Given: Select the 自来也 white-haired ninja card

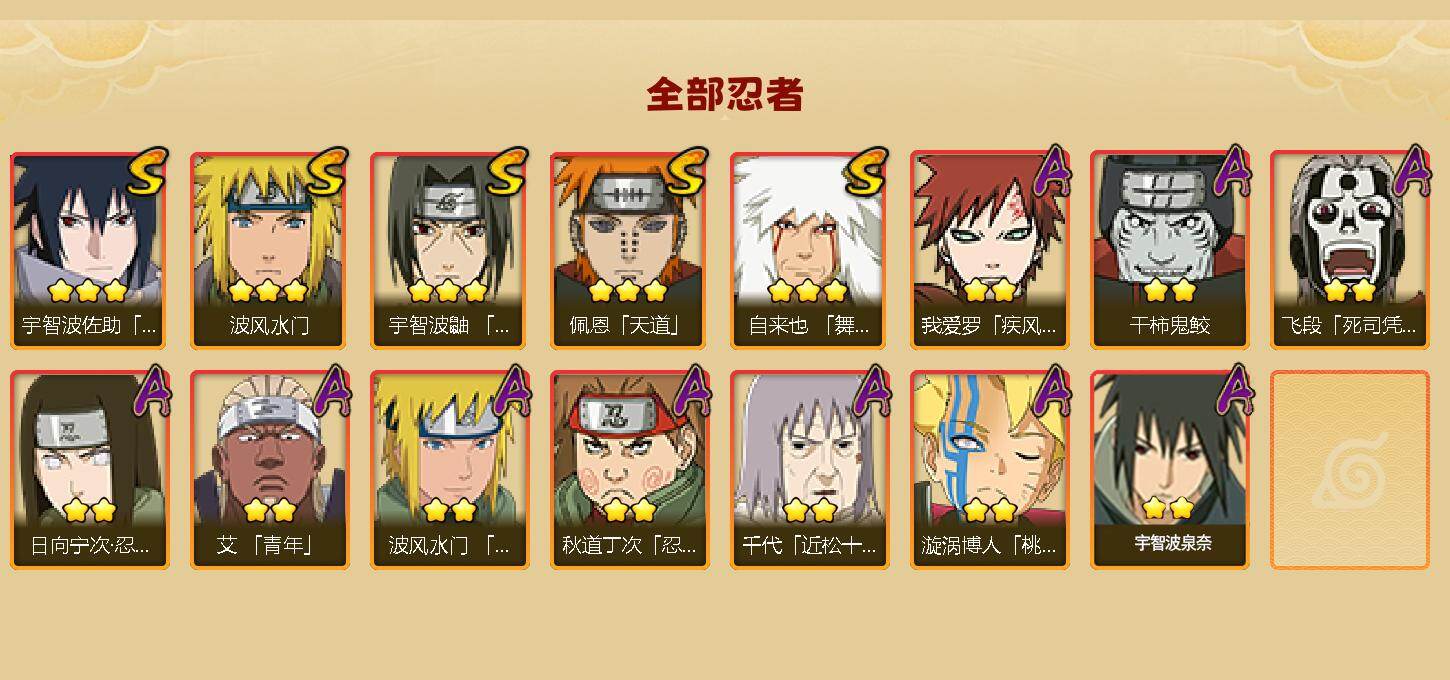Looking at the screenshot, I should (x=809, y=250).
